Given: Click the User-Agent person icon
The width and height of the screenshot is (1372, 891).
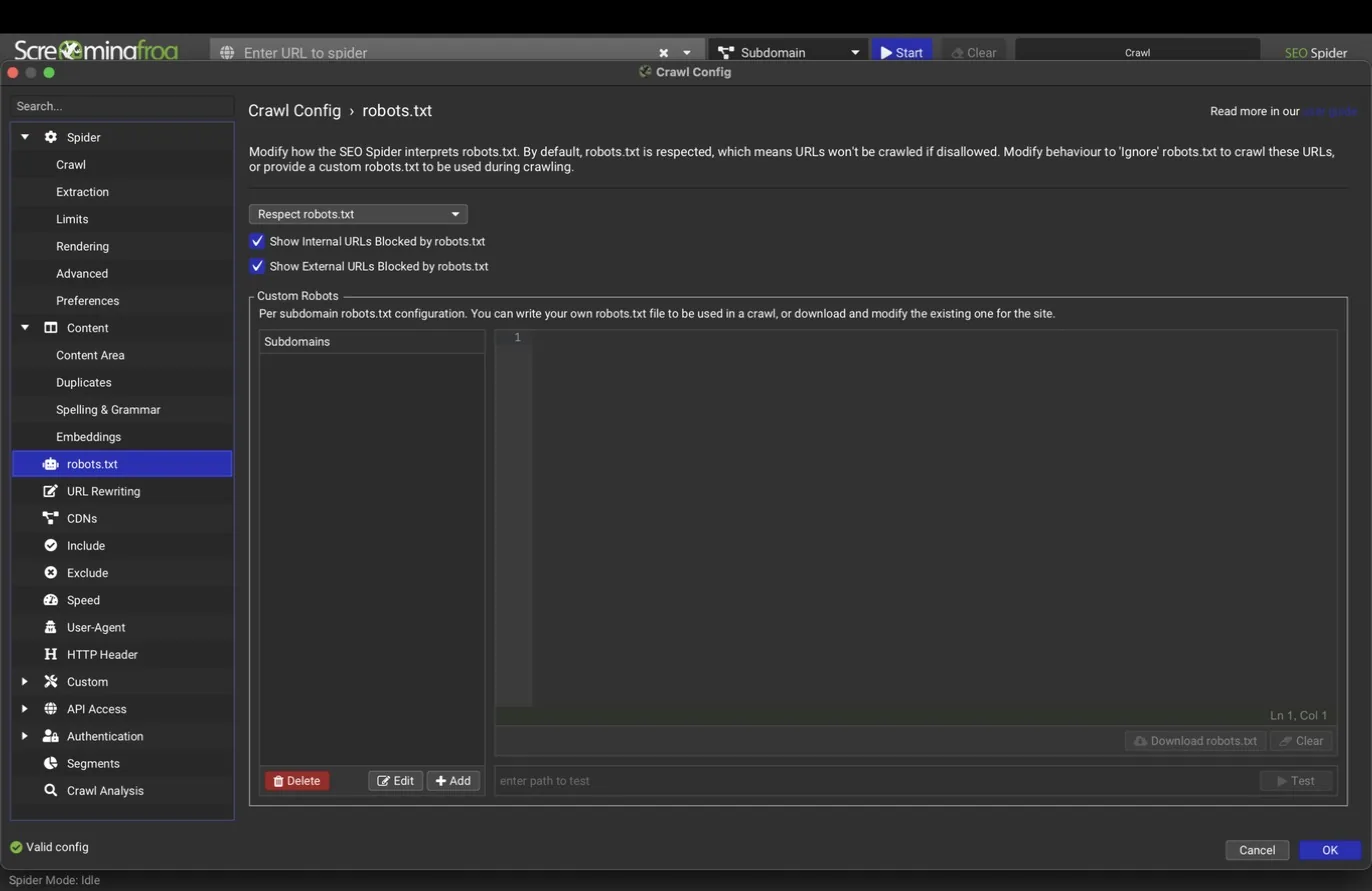Looking at the screenshot, I should pos(50,627).
